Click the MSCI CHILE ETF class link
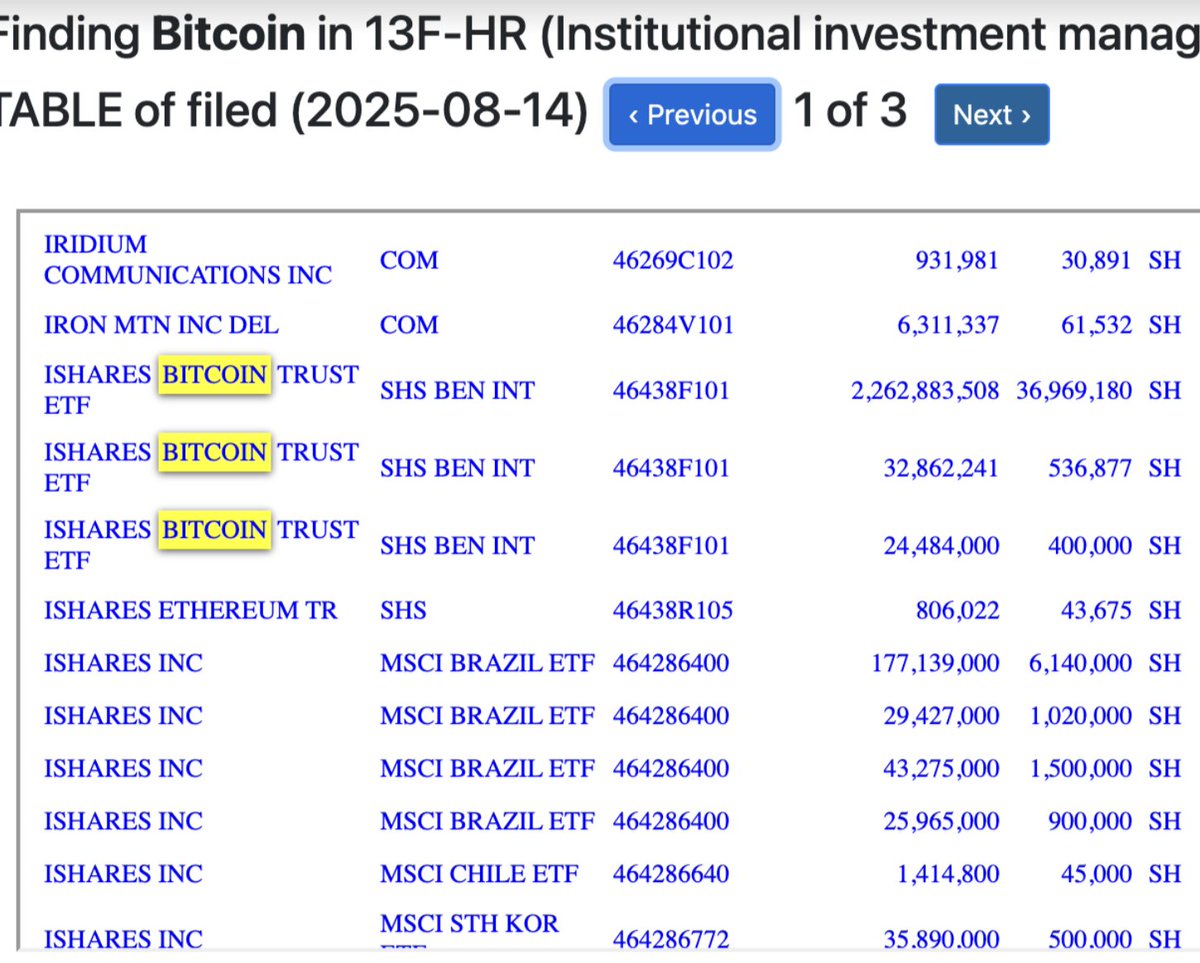Image resolution: width=1200 pixels, height=963 pixels. 479,874
